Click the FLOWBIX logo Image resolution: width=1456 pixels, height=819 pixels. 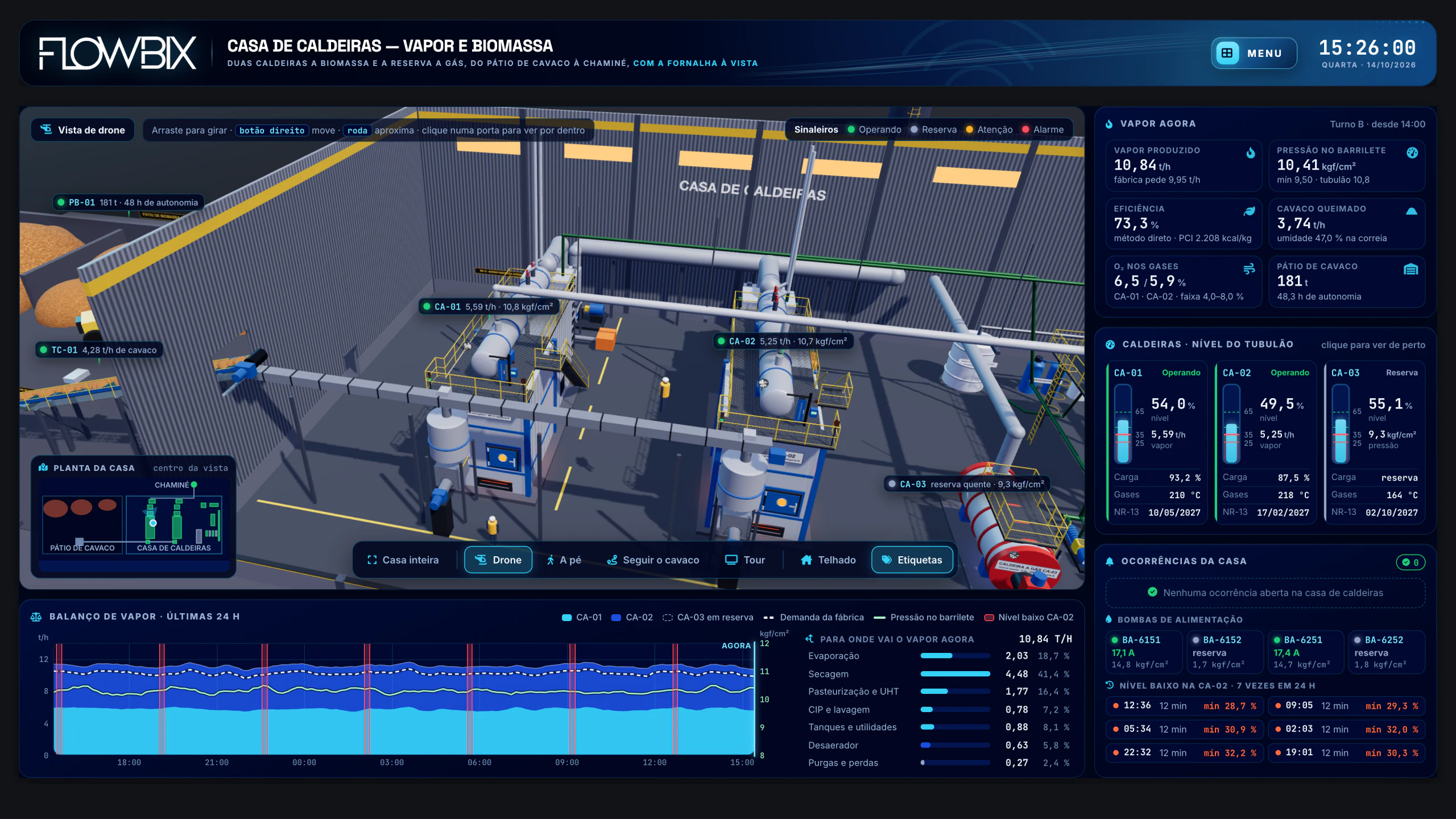click(118, 53)
